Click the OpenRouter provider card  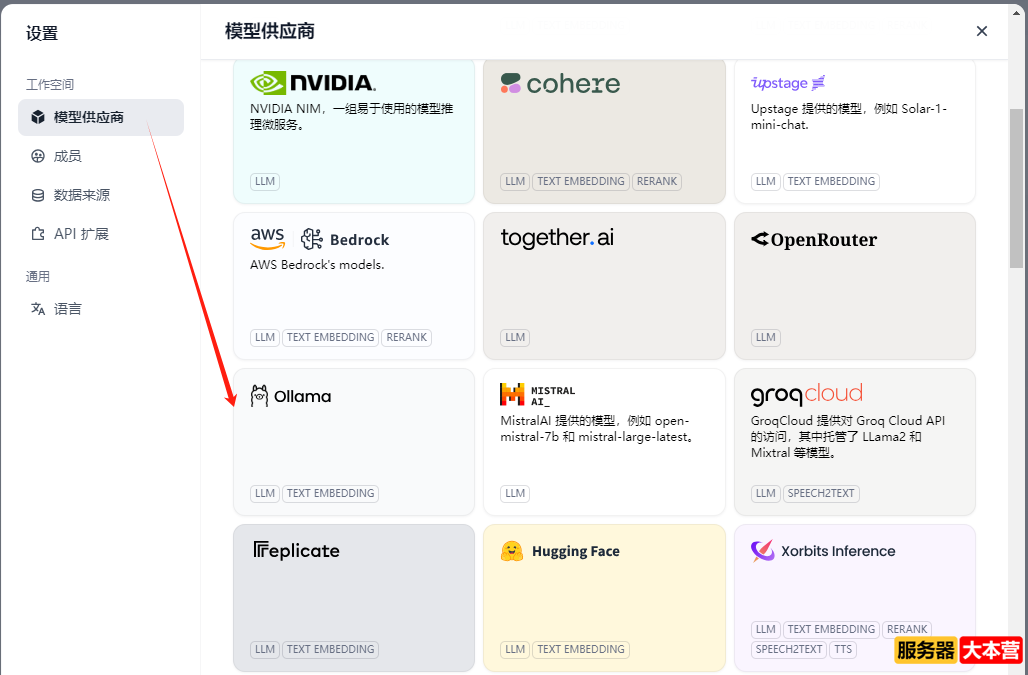pos(854,285)
